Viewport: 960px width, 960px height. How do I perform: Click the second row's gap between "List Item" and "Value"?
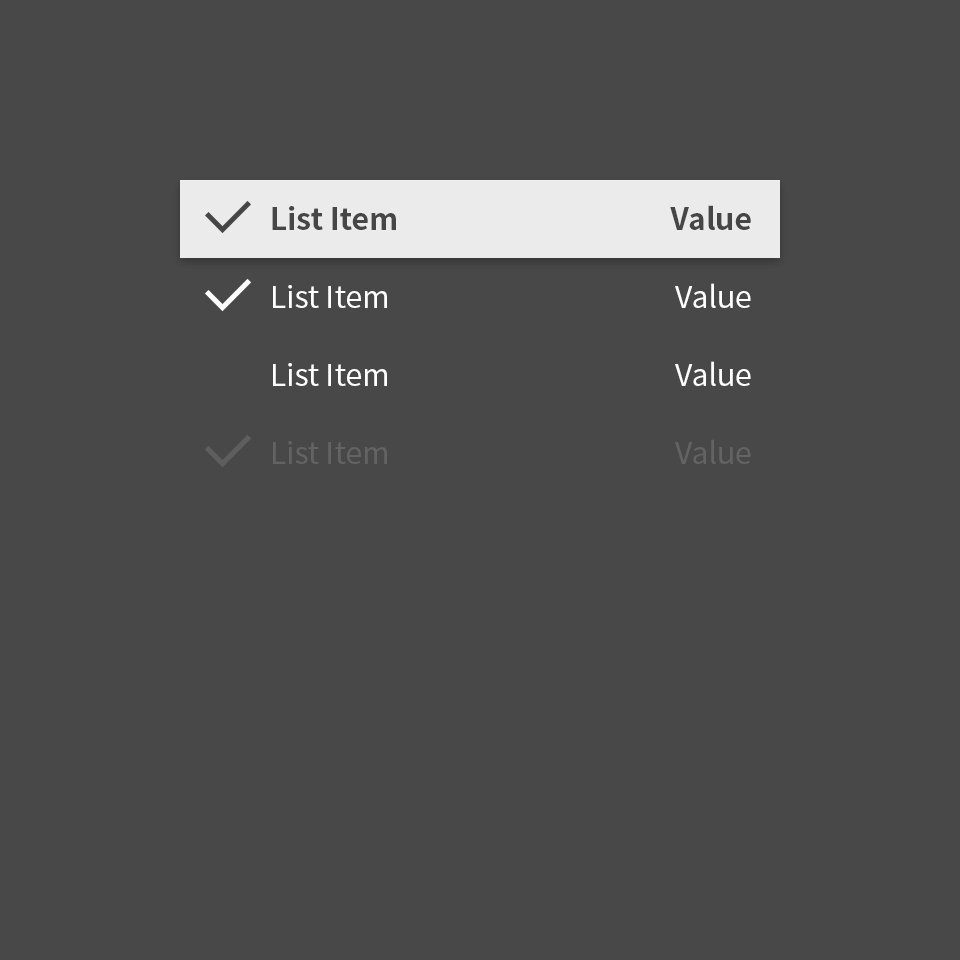531,297
